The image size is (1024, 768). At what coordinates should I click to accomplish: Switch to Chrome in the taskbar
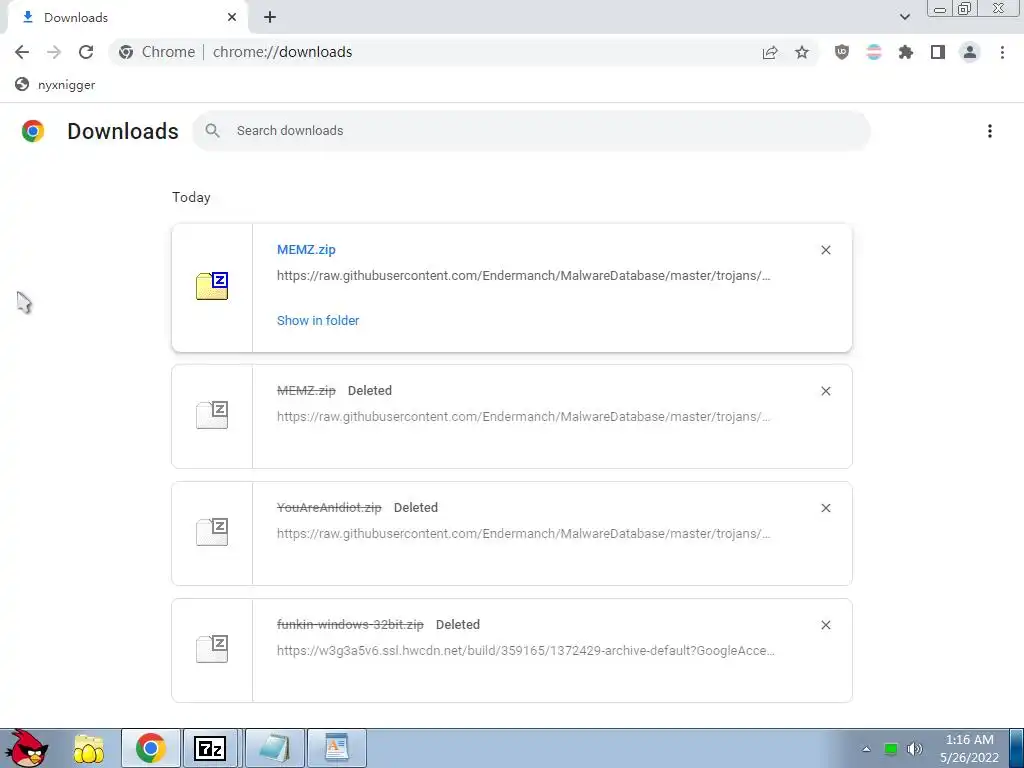[x=150, y=748]
